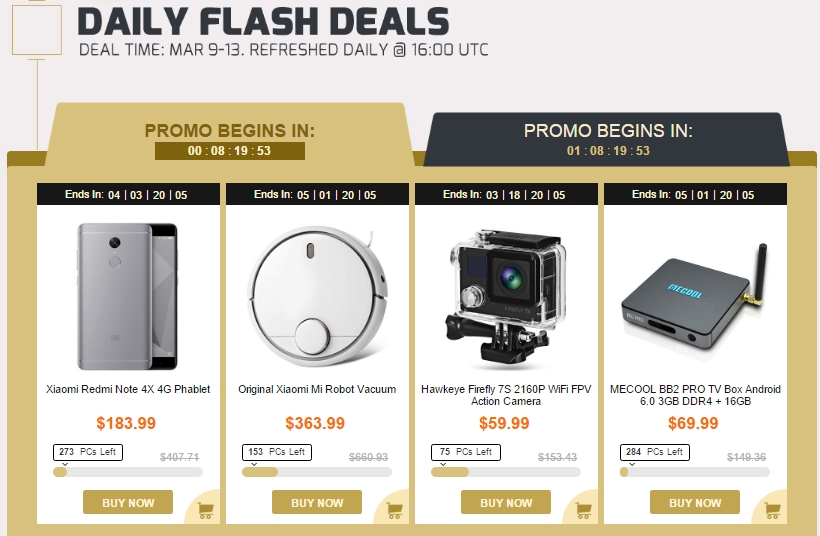Image resolution: width=820 pixels, height=536 pixels.
Task: Add Xiaomi Redmi Note 4X to cart icon
Action: click(x=206, y=510)
